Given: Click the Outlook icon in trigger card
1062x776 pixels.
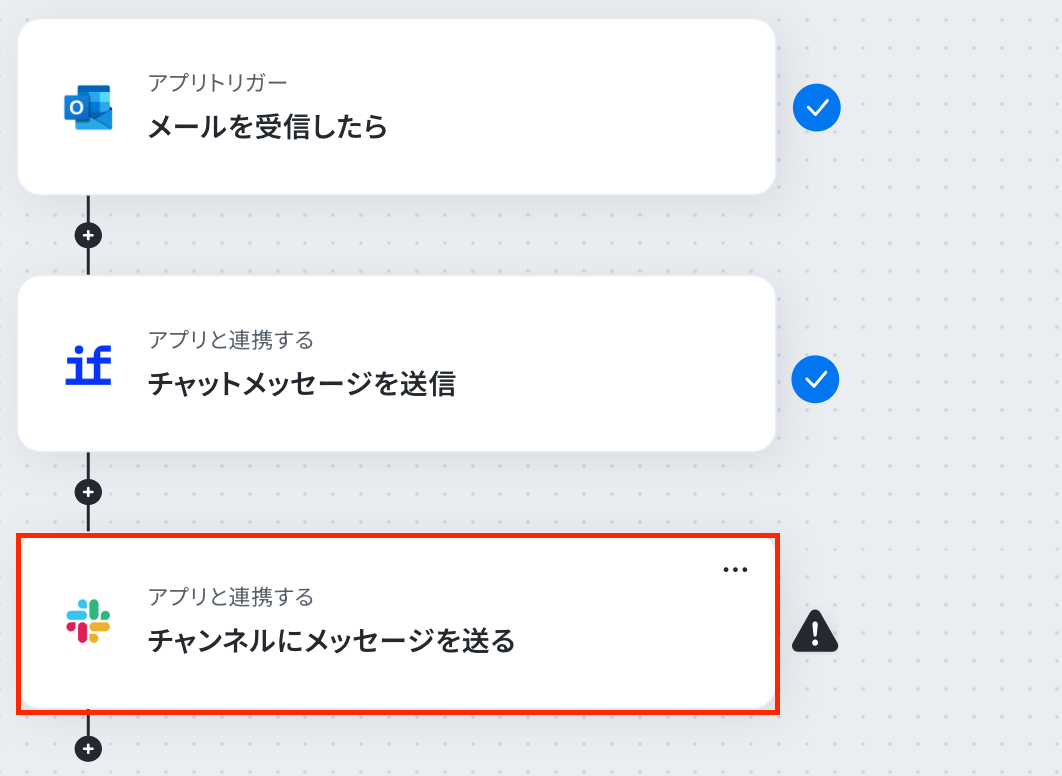Looking at the screenshot, I should coord(88,108).
